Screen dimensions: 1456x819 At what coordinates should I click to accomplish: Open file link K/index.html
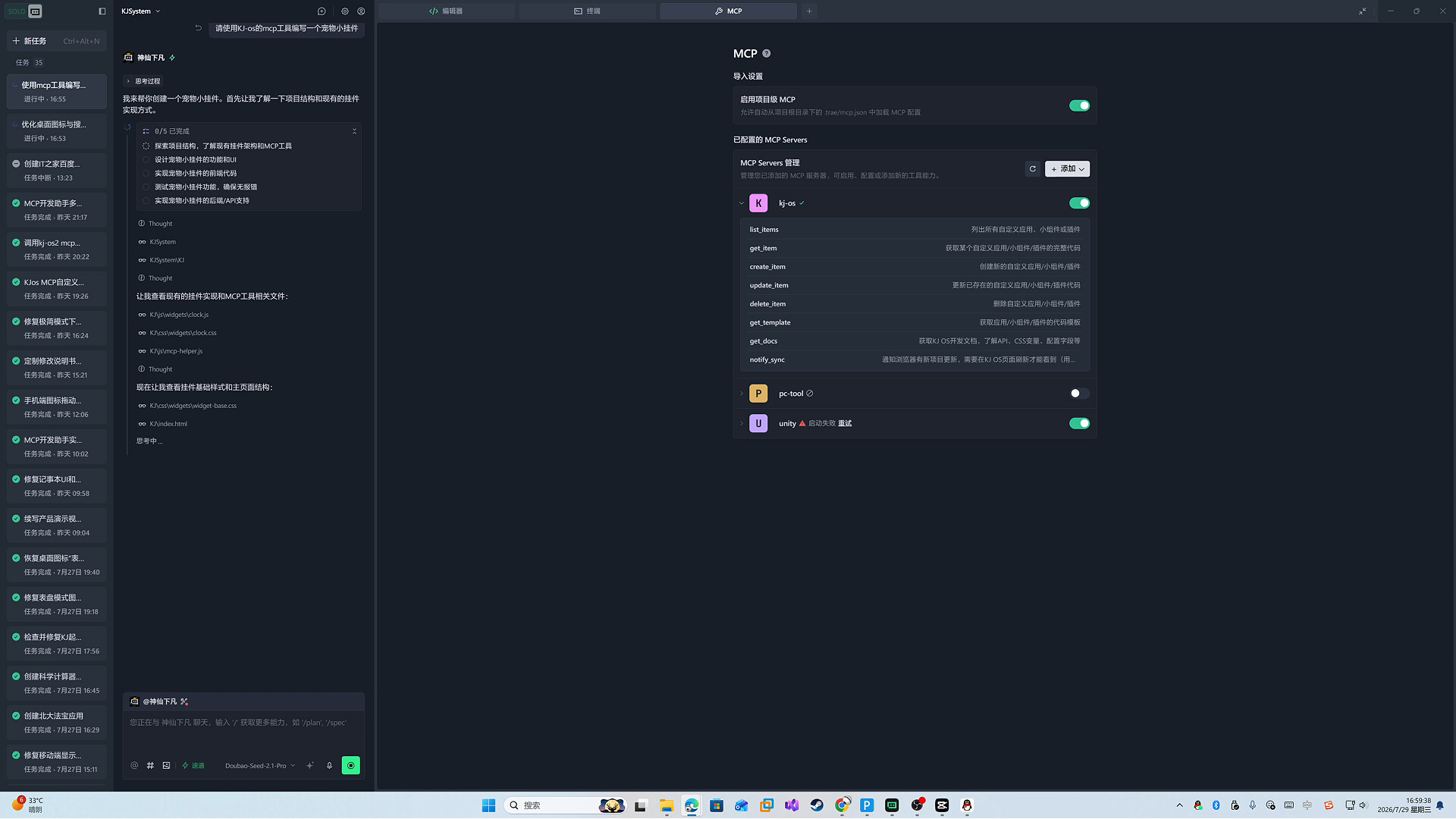tap(168, 424)
